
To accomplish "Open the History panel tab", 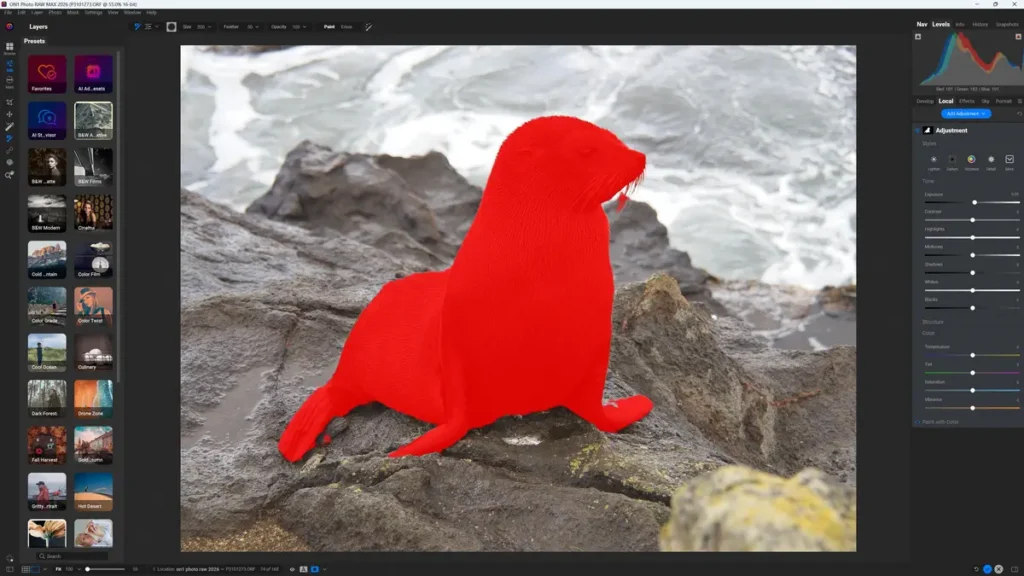I will (x=980, y=24).
